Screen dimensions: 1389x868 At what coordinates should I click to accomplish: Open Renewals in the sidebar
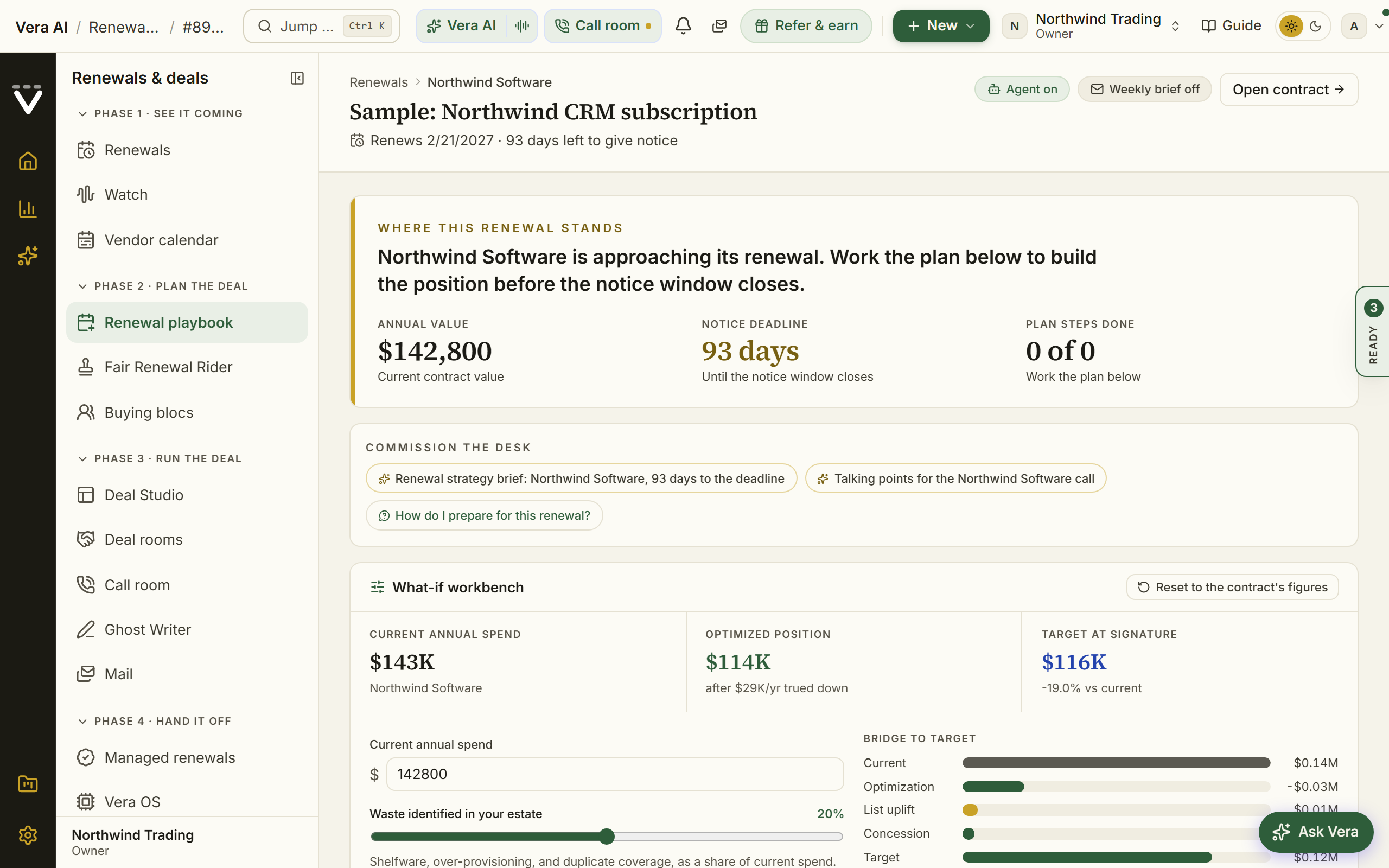(187, 150)
